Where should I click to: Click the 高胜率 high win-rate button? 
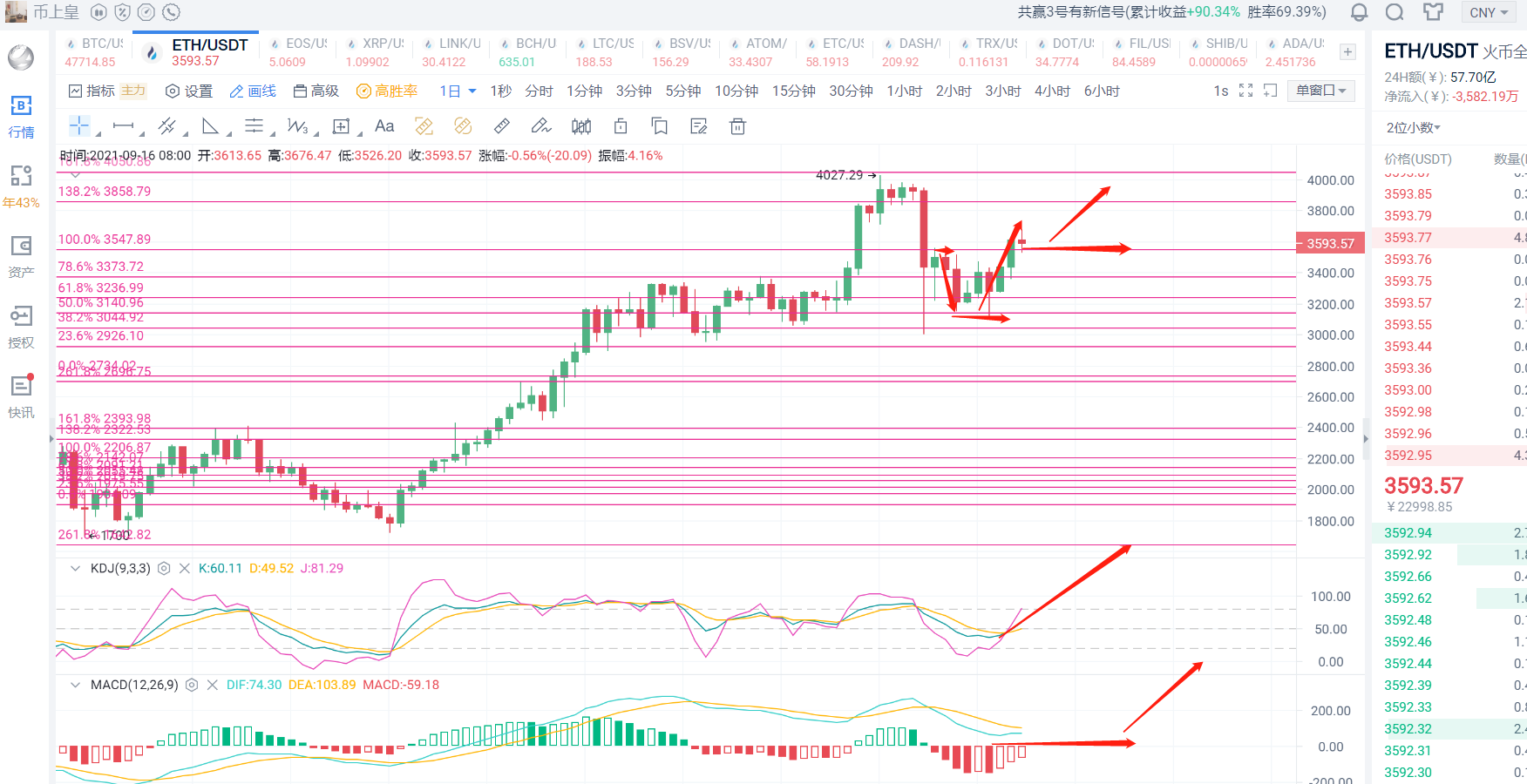click(x=387, y=91)
